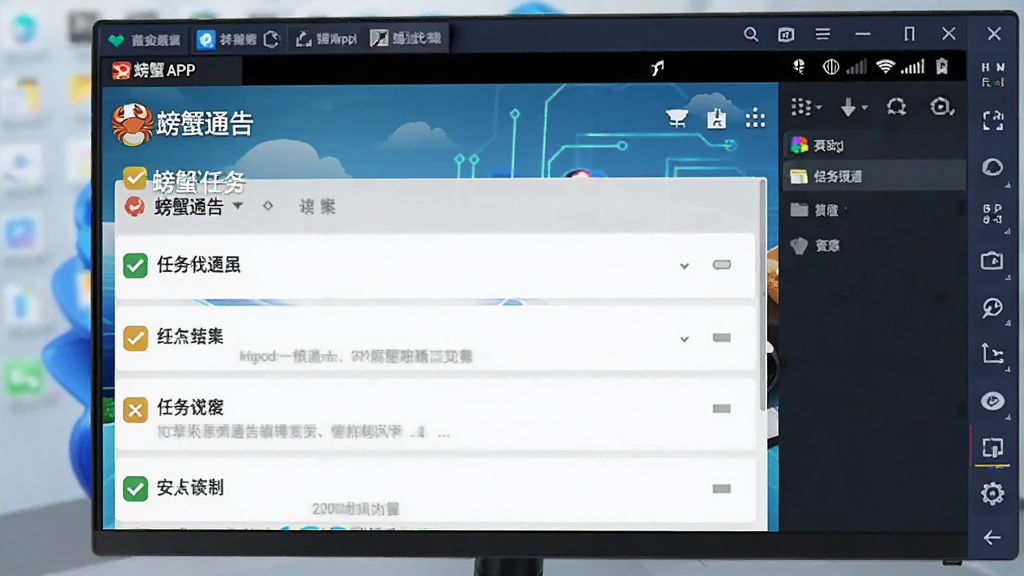Open the dotted grid menu in the 螃蟹通告 header
1024x576 pixels.
click(755, 118)
